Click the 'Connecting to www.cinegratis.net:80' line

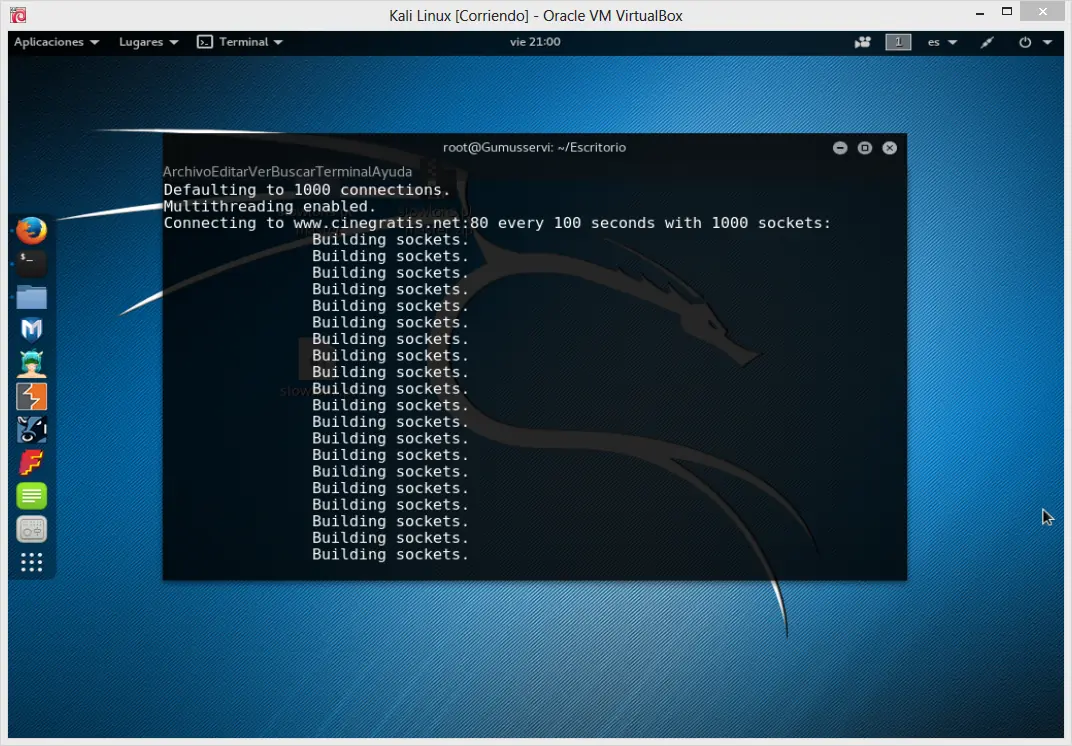[x=497, y=223]
